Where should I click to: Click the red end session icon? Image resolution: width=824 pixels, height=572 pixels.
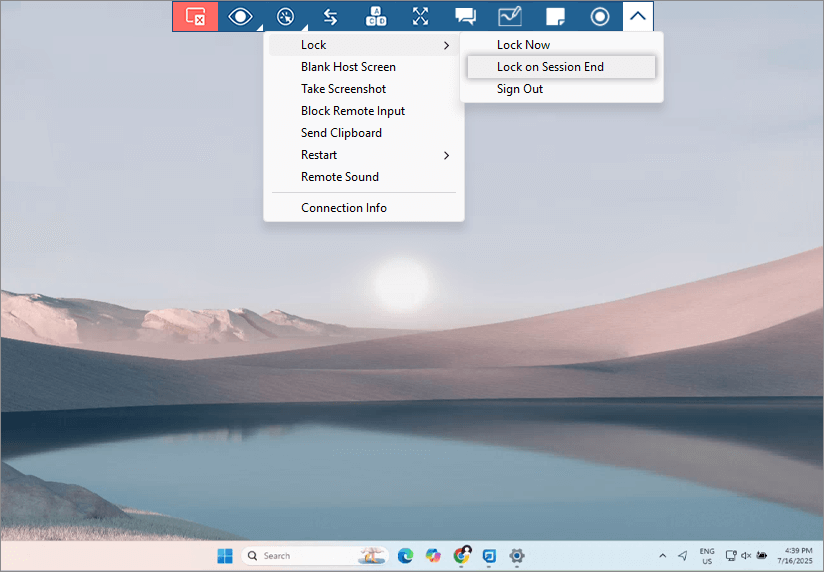click(x=195, y=16)
